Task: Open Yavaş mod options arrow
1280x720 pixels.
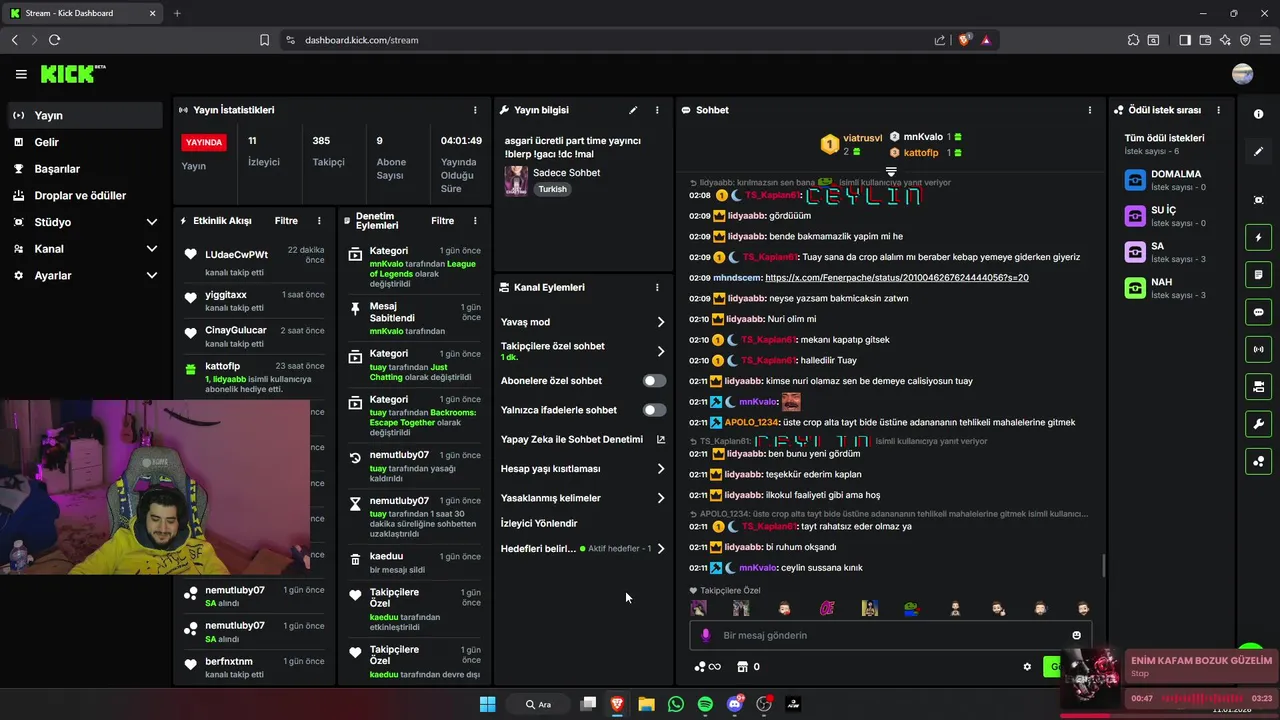Action: 661,322
